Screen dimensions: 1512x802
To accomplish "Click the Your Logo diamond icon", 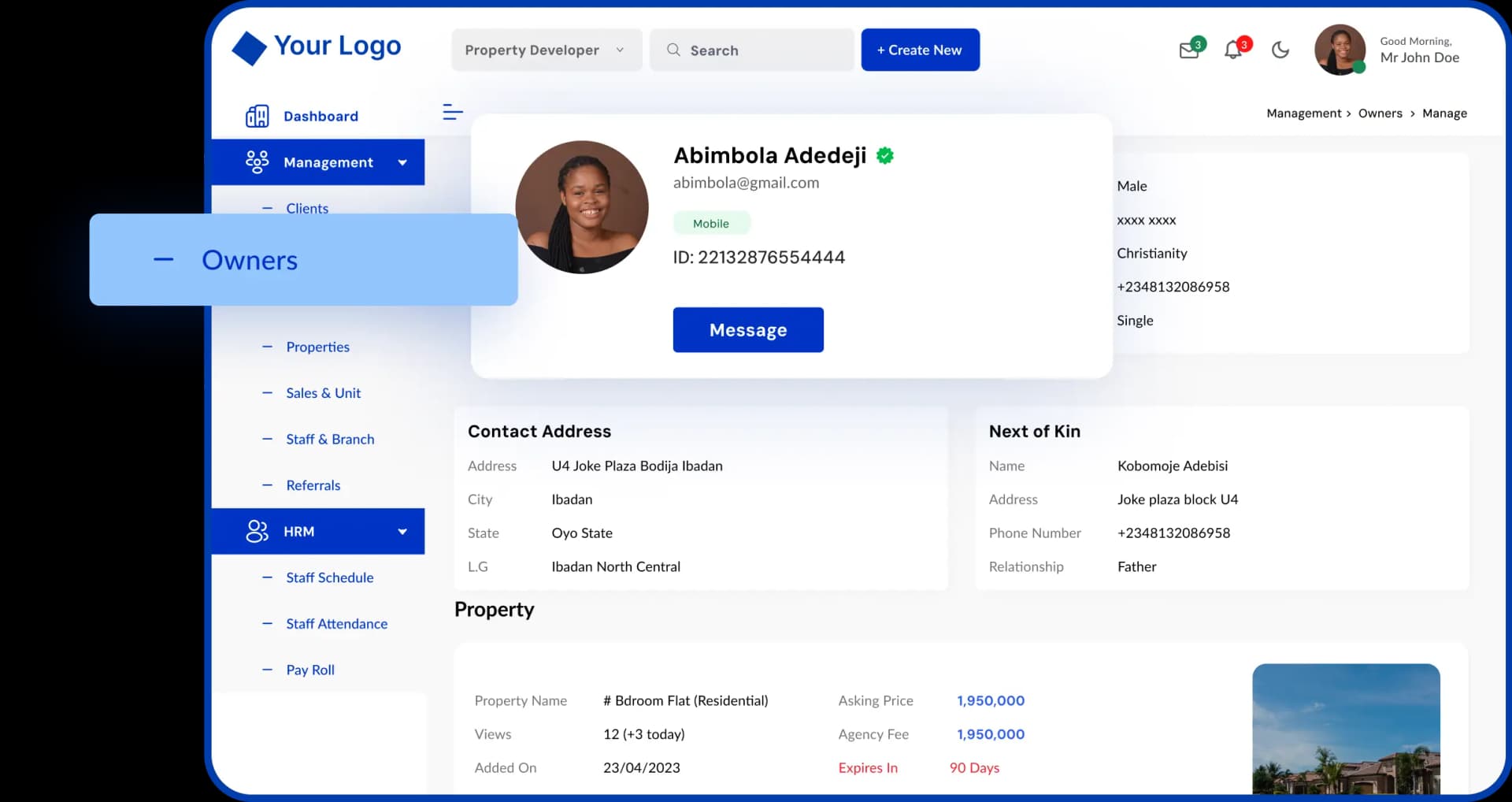I will tap(249, 47).
